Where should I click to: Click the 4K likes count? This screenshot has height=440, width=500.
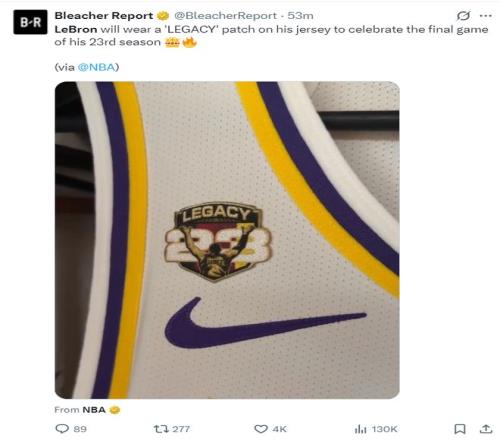click(x=279, y=429)
